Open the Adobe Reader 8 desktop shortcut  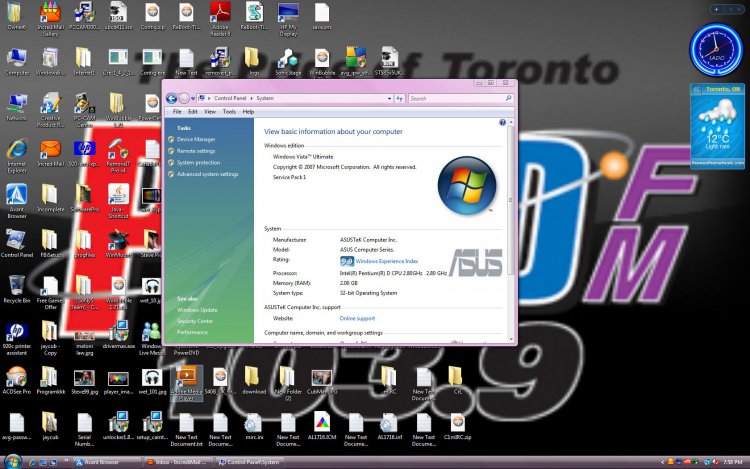(220, 19)
